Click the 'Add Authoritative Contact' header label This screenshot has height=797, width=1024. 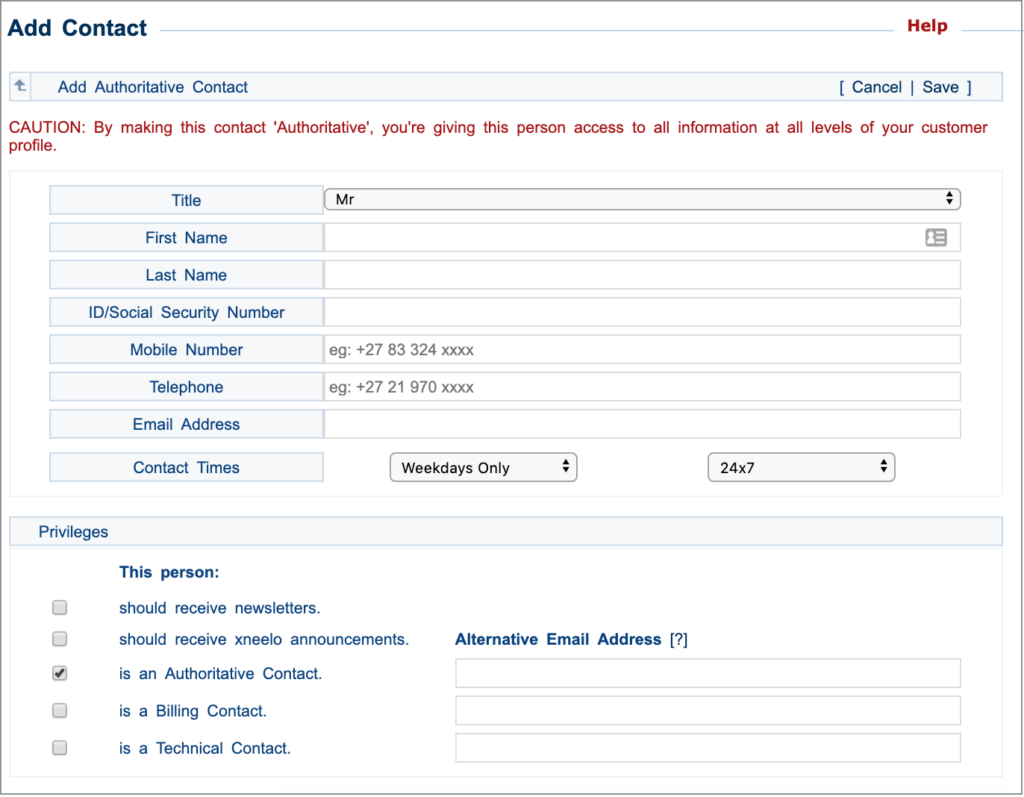point(151,87)
